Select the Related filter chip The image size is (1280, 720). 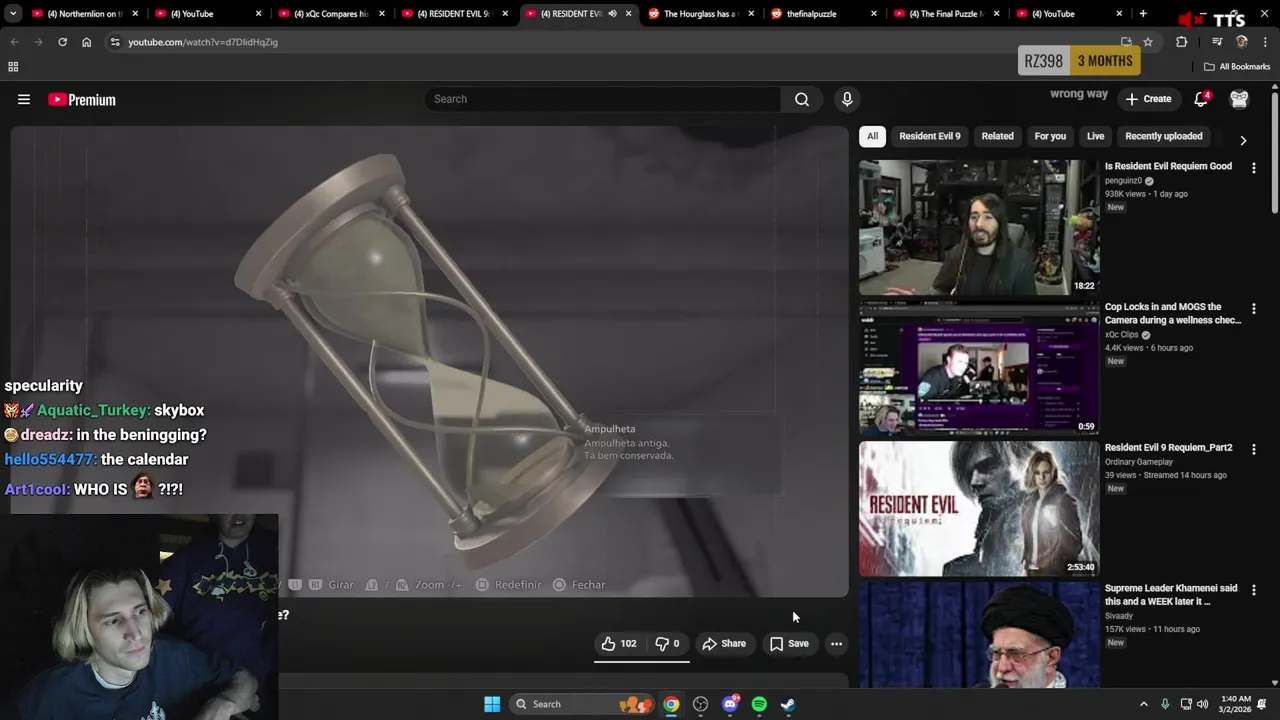point(997,136)
